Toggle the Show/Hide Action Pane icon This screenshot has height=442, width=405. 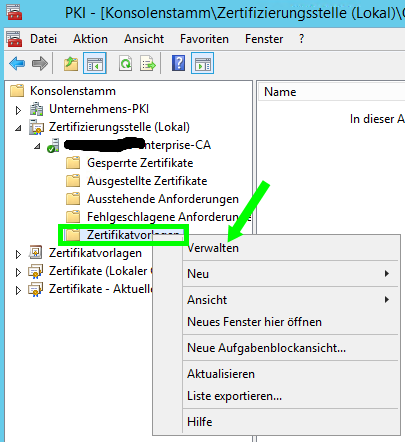202,63
